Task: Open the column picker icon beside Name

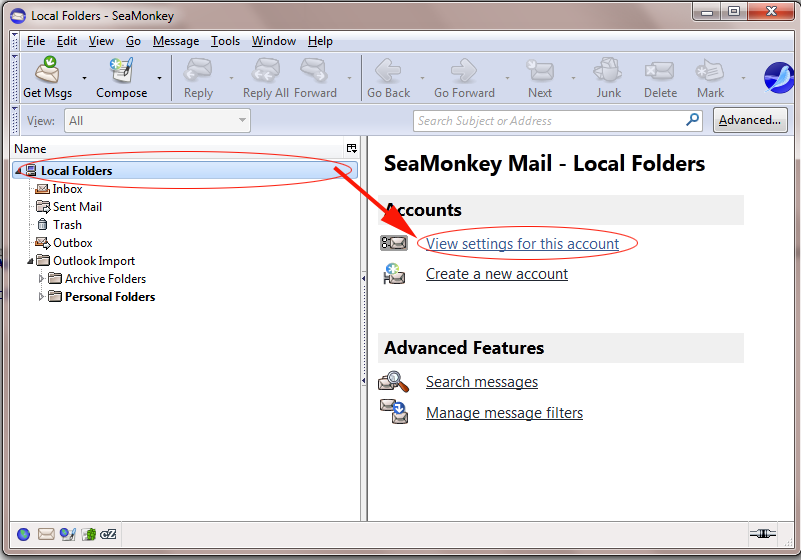Action: 351,148
